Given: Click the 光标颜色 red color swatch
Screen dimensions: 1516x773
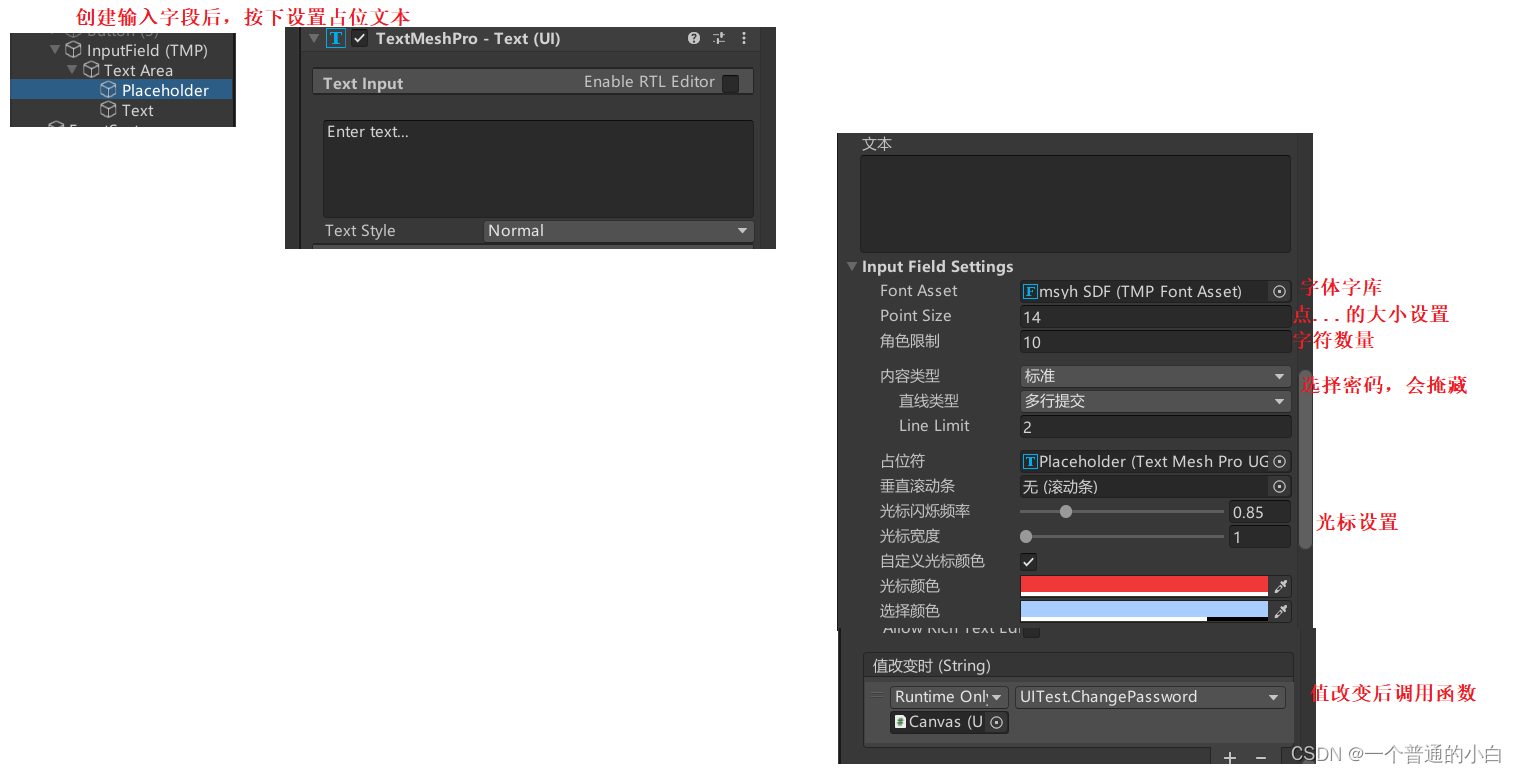Looking at the screenshot, I should [x=1144, y=586].
